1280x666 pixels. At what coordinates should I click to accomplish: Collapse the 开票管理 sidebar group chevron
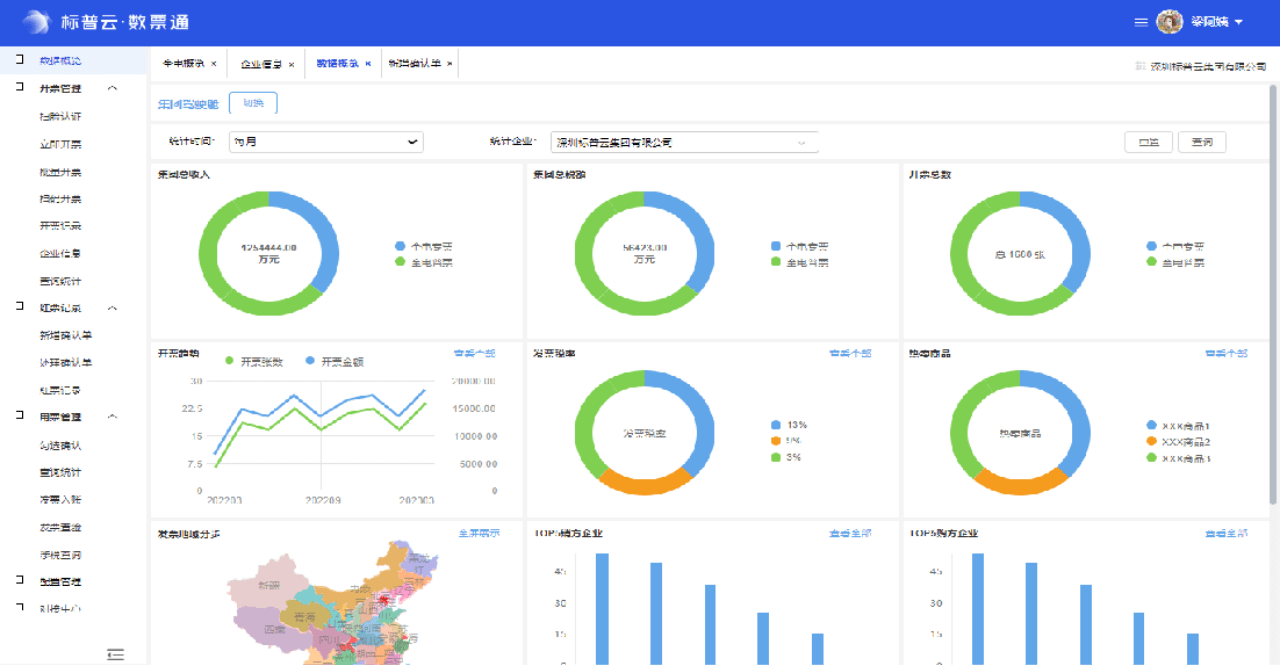[x=112, y=88]
